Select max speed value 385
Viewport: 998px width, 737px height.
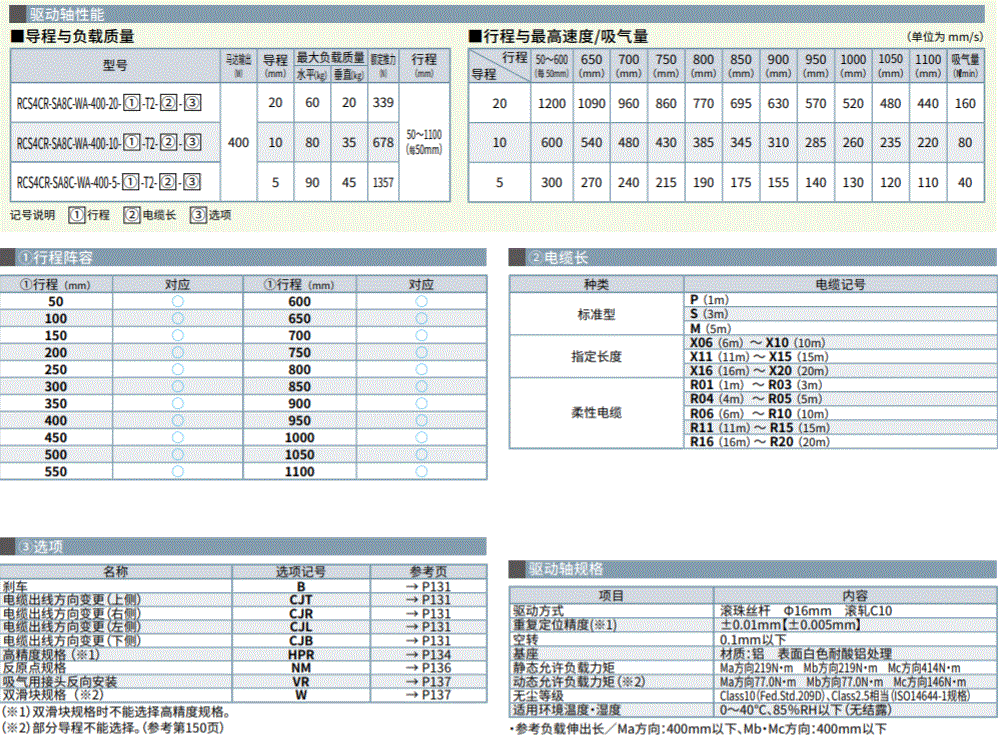coord(703,143)
